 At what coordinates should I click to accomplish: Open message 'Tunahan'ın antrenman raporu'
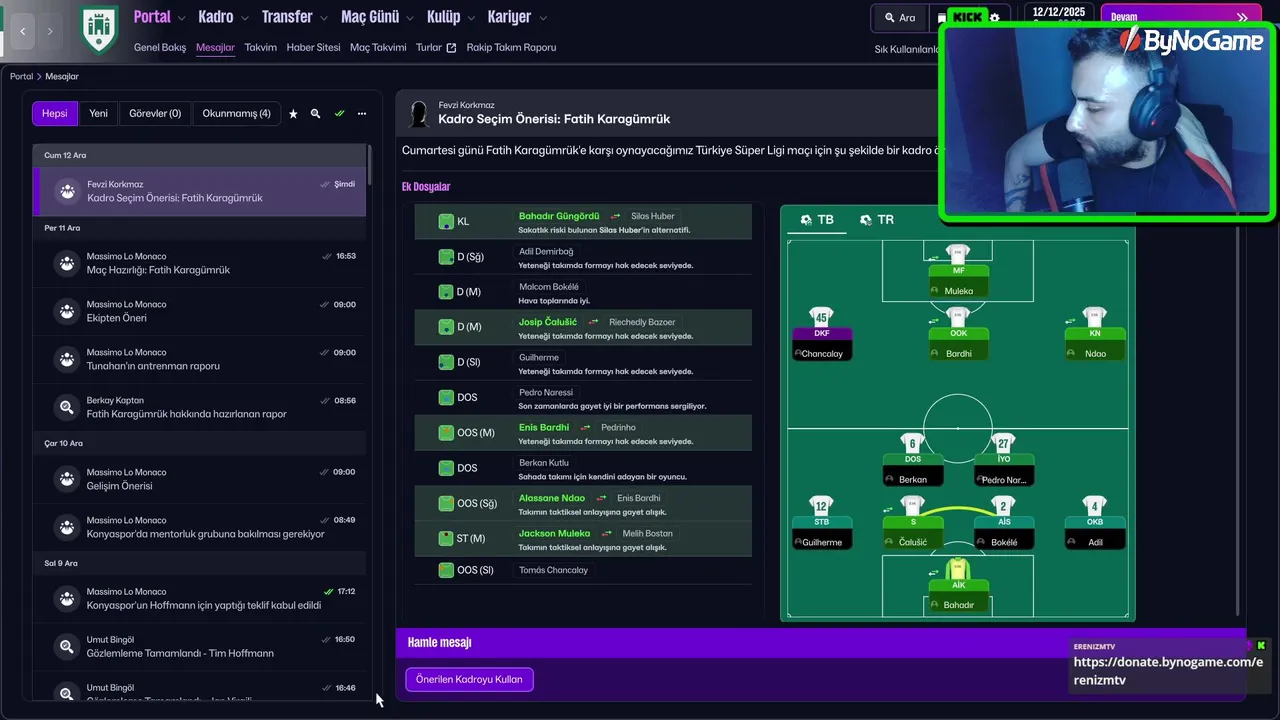(199, 359)
